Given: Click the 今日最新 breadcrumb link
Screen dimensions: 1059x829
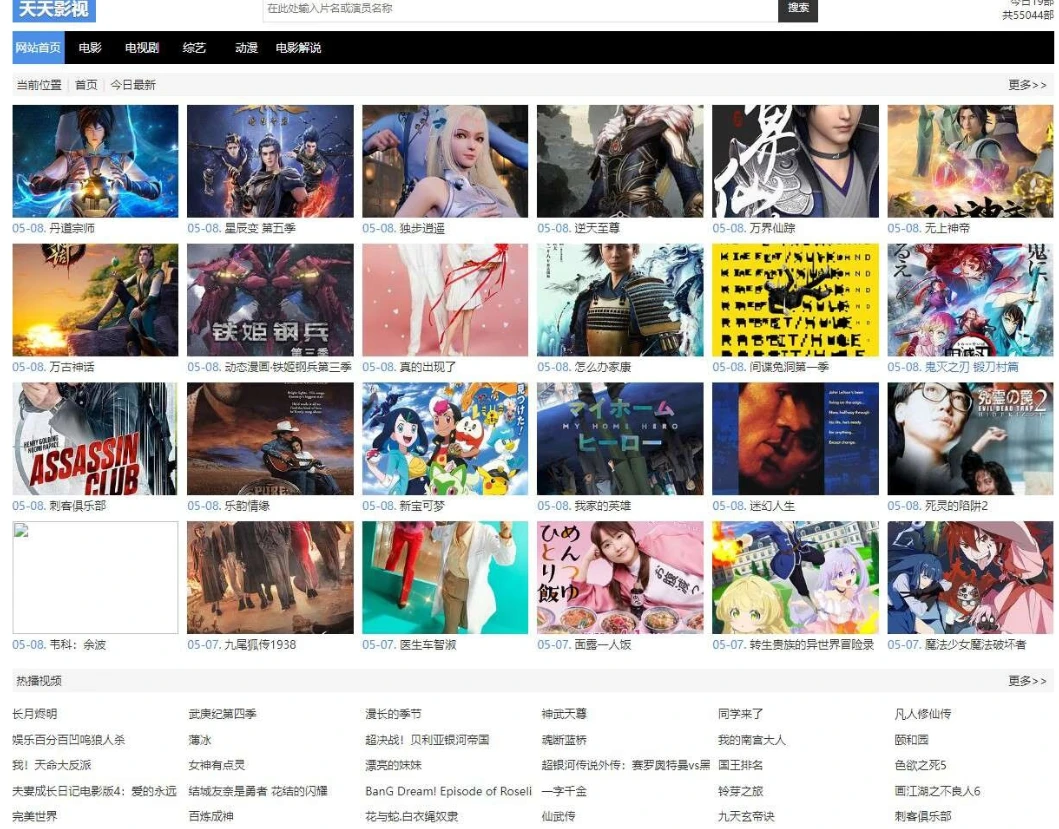Looking at the screenshot, I should 132,84.
